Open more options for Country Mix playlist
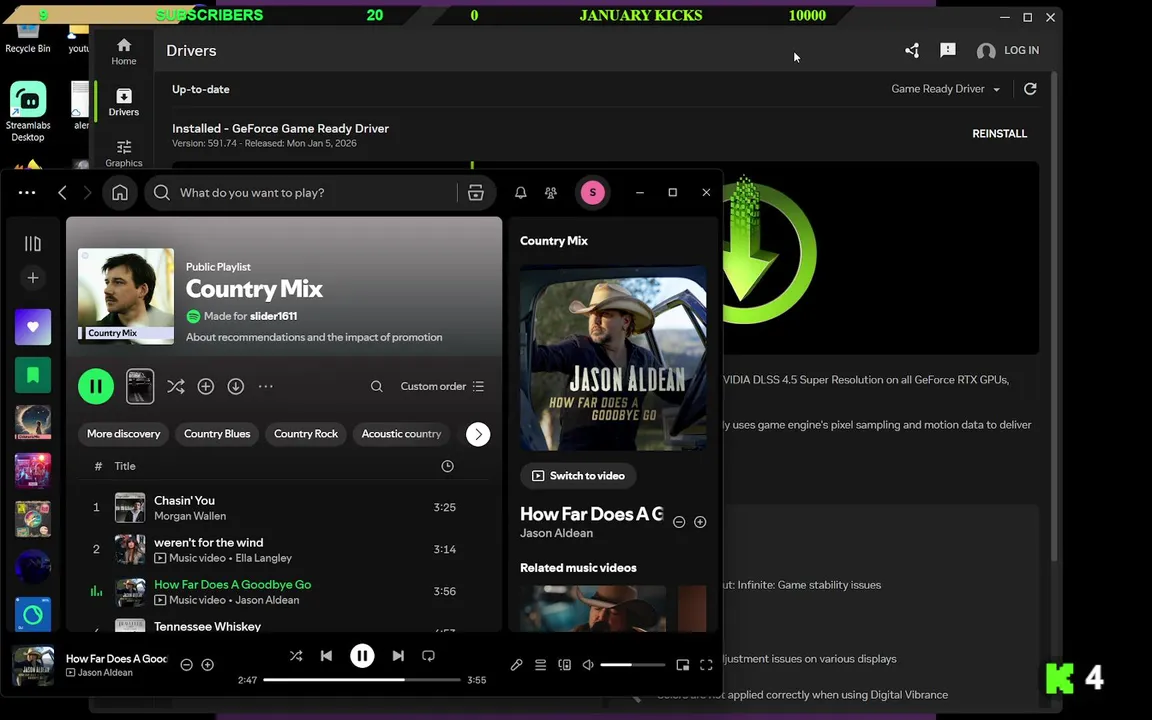 (x=266, y=386)
